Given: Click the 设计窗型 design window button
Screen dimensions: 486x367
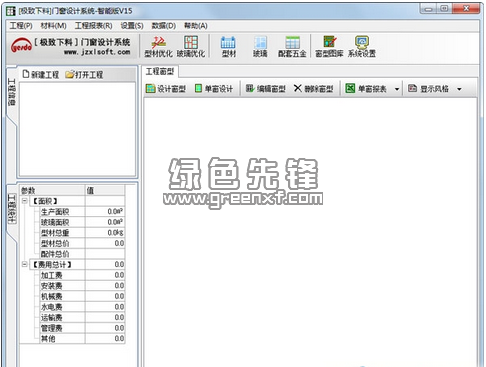Looking at the screenshot, I should (x=166, y=89).
